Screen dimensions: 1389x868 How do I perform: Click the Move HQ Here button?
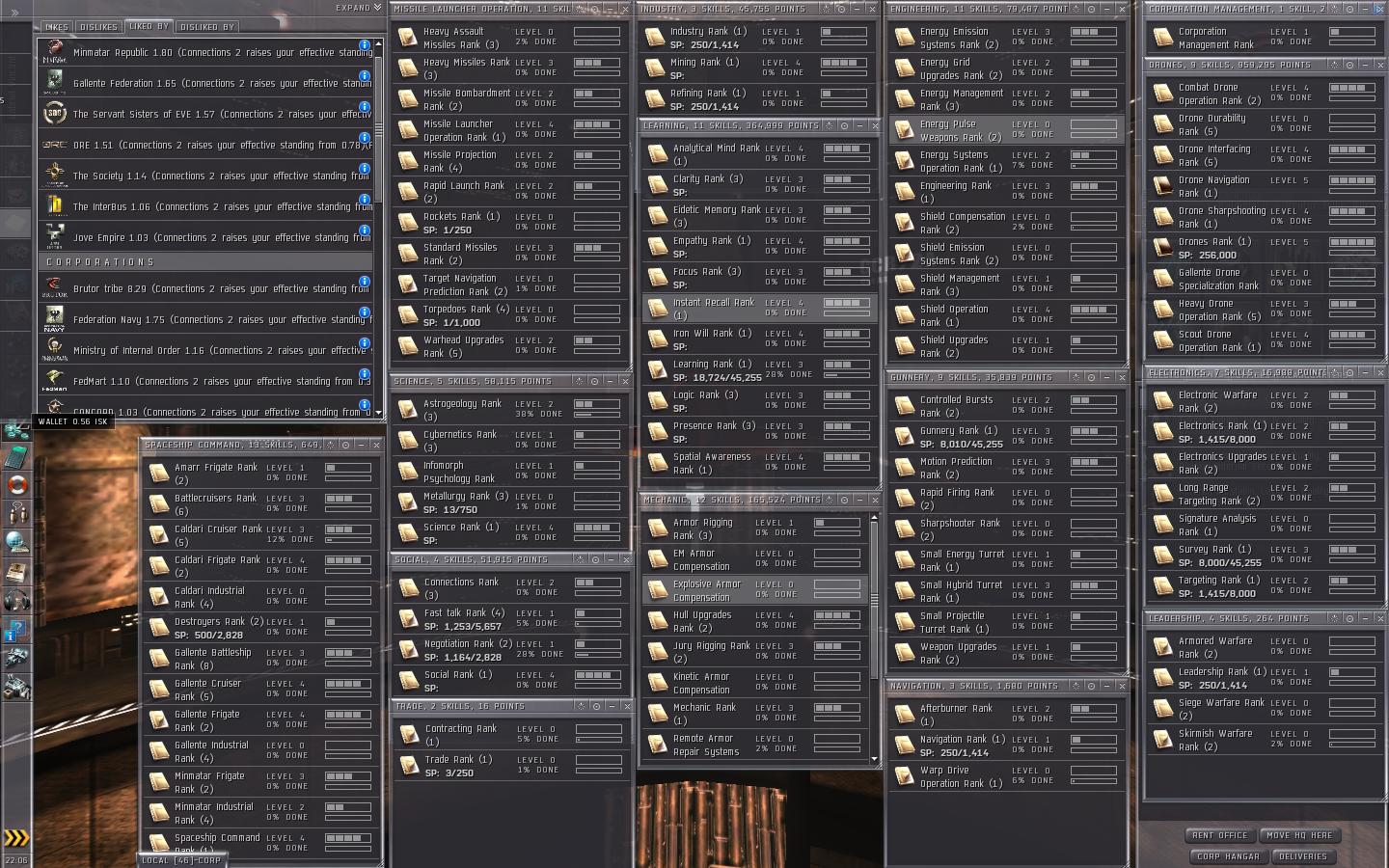click(1299, 835)
